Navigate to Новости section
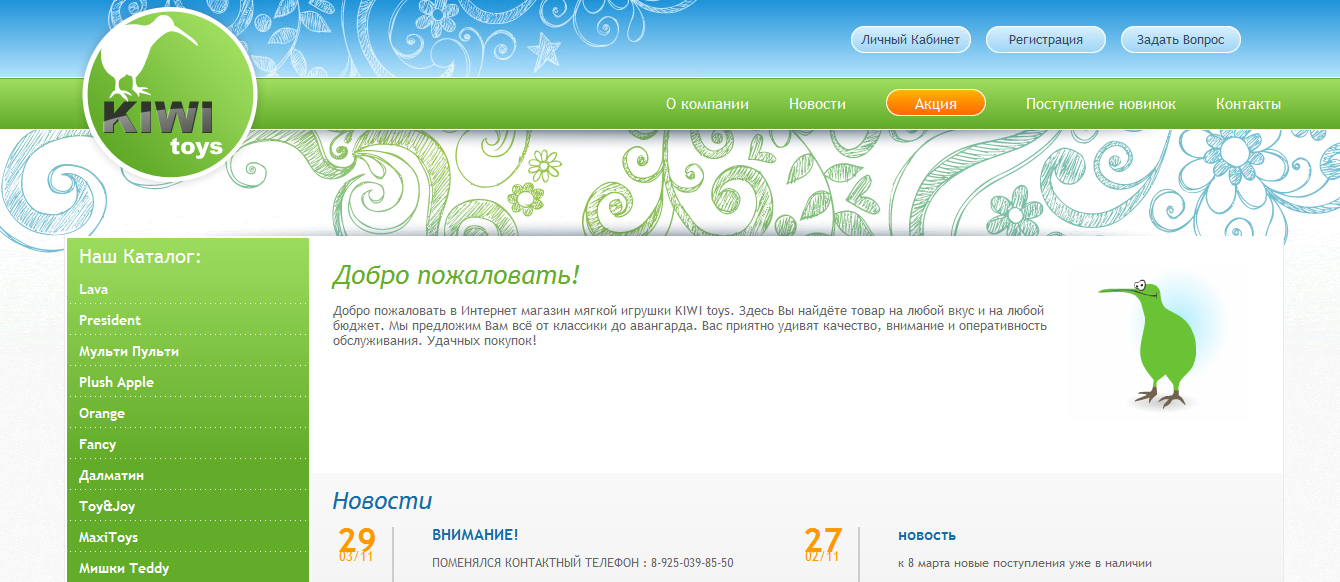The width and height of the screenshot is (1340, 582). 816,102
